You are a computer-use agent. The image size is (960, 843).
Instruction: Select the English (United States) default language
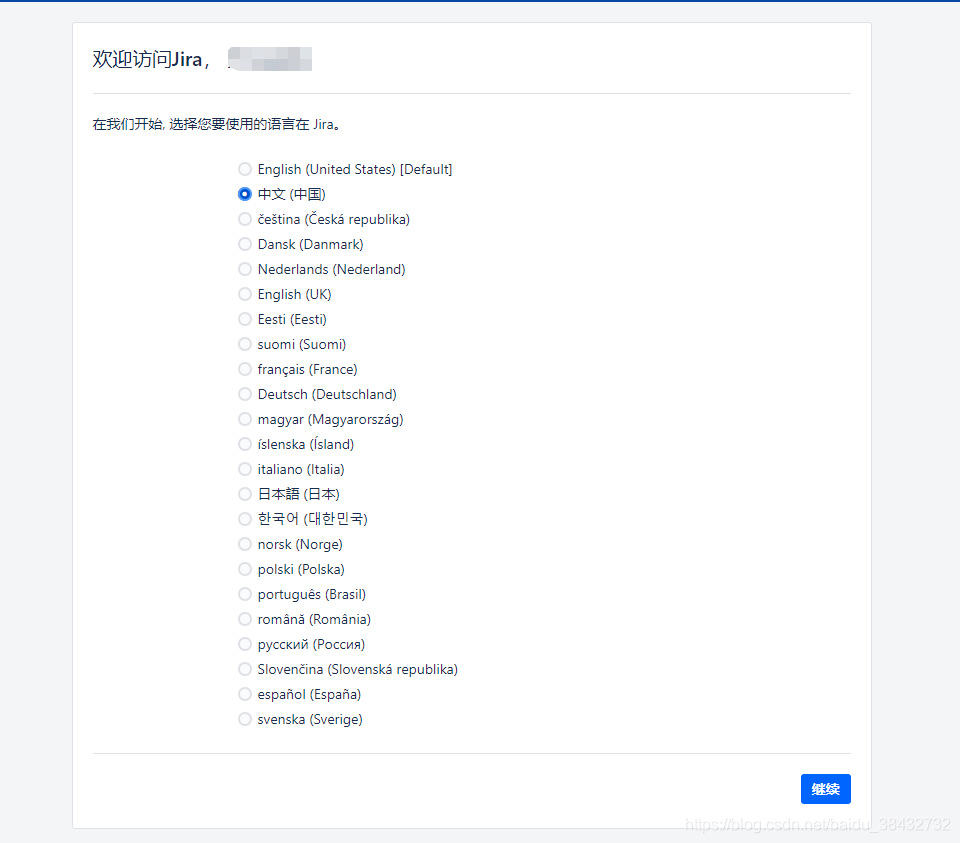[245, 169]
